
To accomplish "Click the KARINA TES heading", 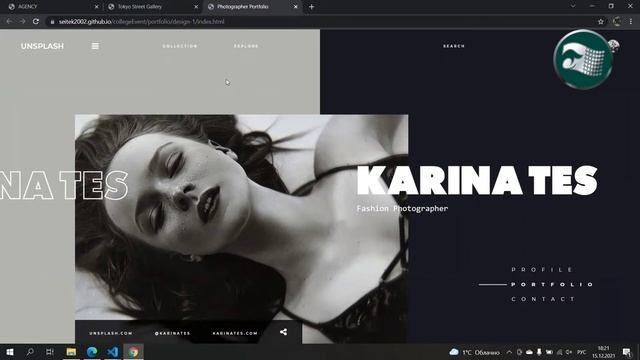I will click(477, 181).
